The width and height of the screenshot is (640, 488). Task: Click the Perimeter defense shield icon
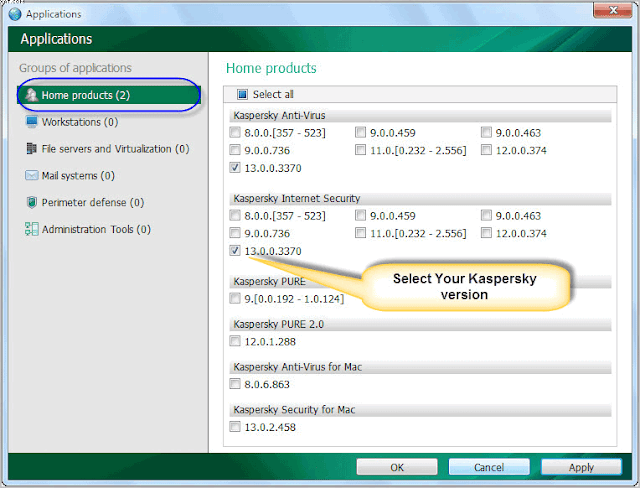(31, 202)
